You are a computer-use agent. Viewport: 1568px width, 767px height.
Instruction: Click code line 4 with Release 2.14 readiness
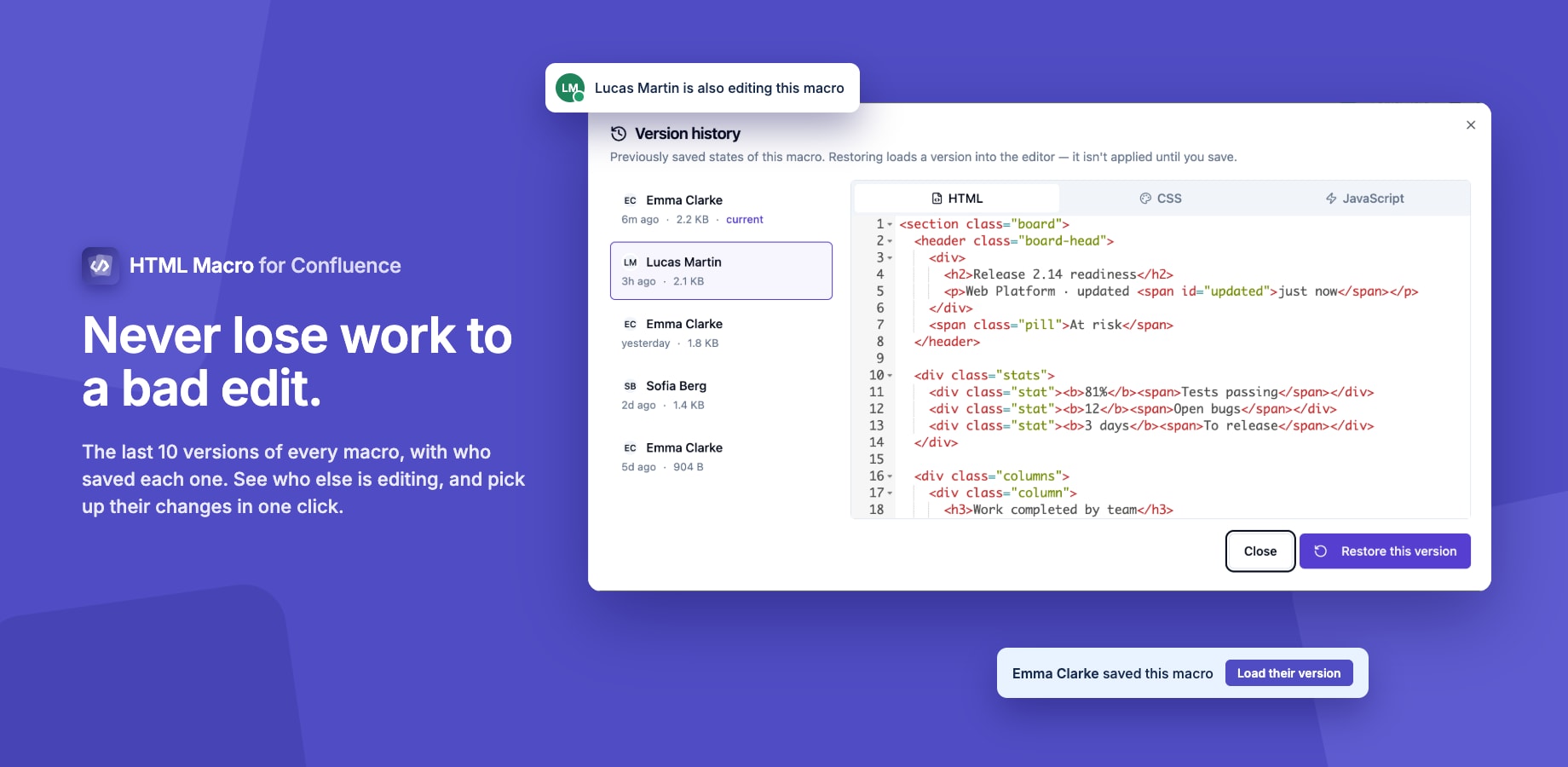point(1058,274)
